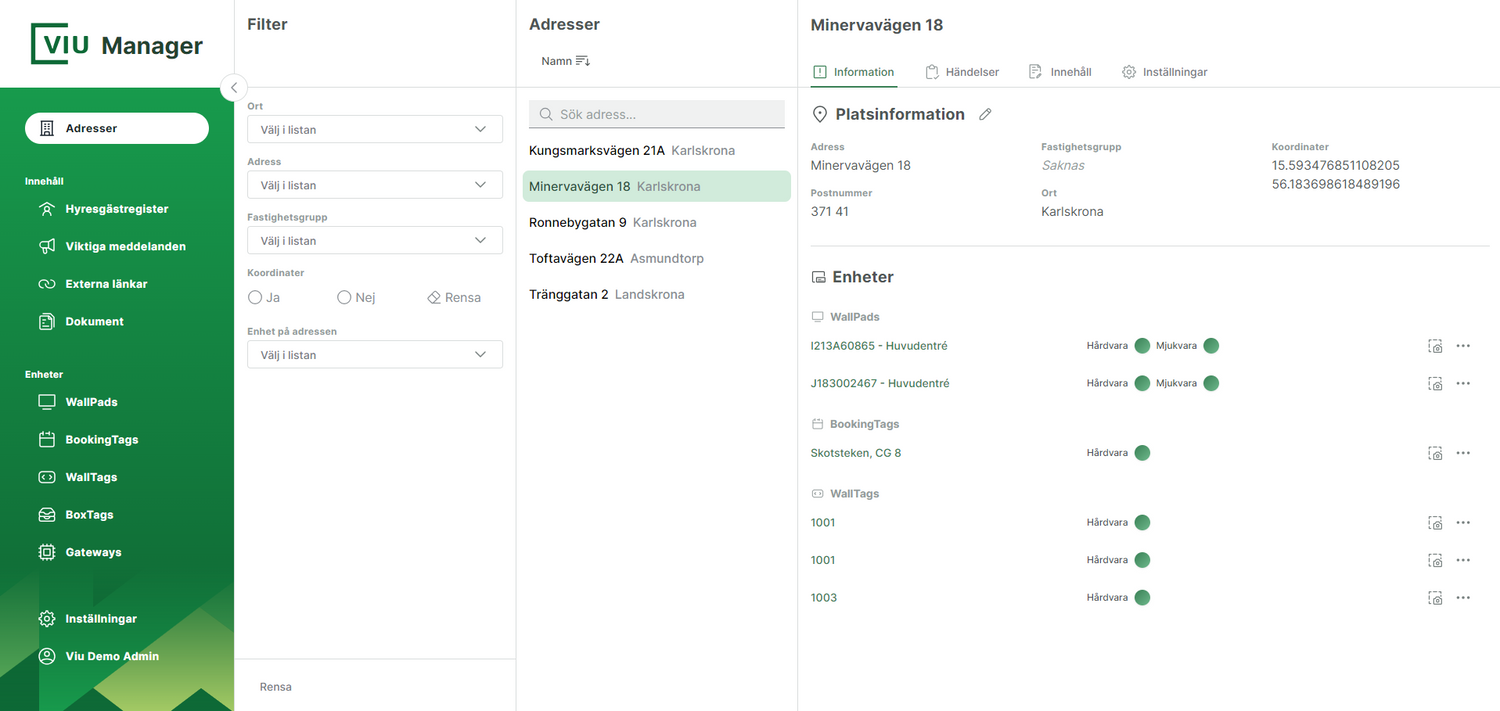Click the Rensa button at filter bottom
1500x711 pixels.
276,687
